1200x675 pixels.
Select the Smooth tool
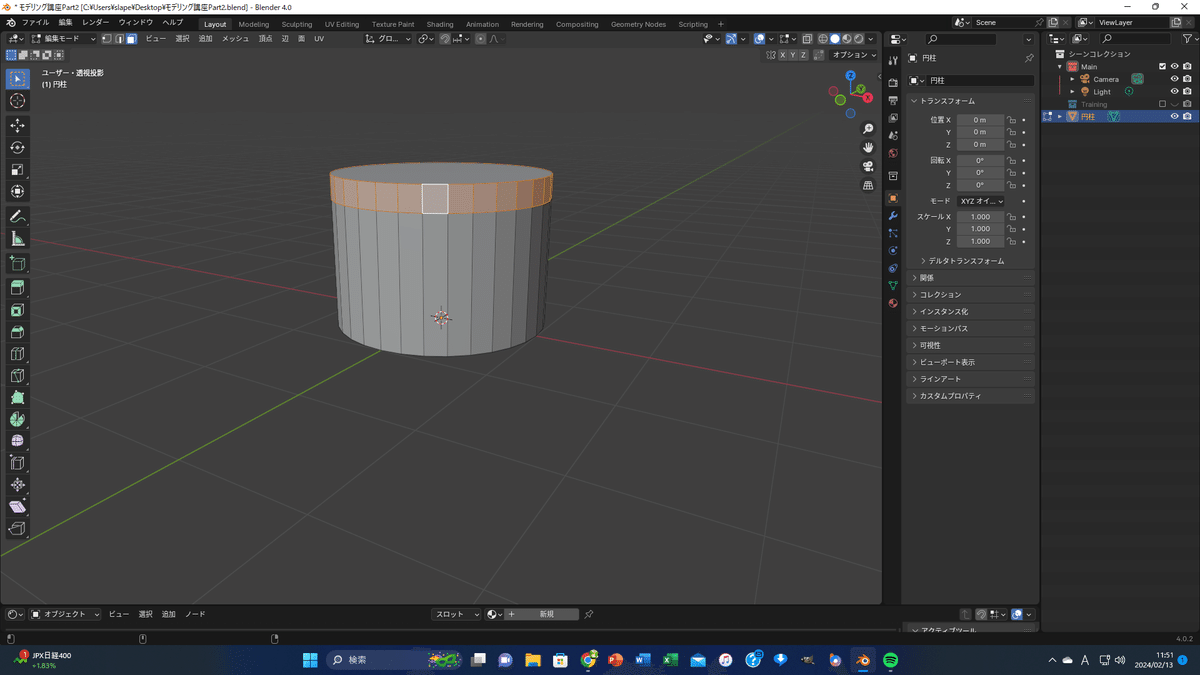point(17,441)
